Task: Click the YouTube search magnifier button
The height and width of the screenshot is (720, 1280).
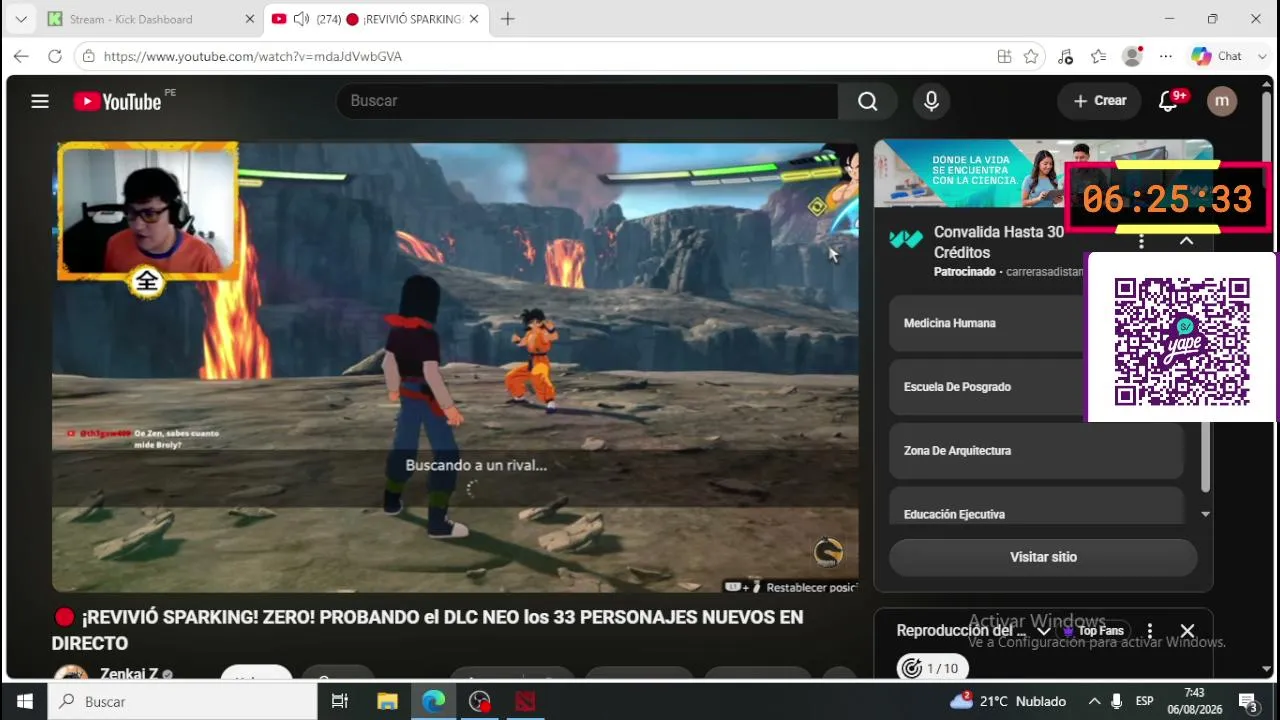Action: 868,101
